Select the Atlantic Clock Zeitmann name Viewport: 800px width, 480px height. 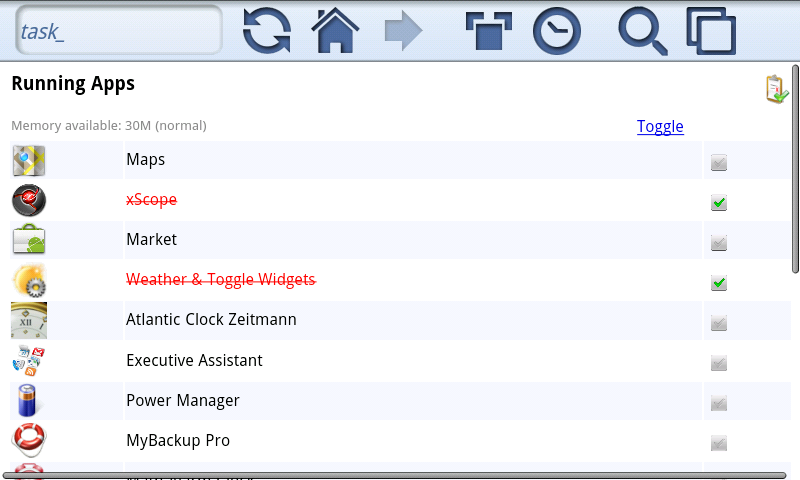[211, 319]
